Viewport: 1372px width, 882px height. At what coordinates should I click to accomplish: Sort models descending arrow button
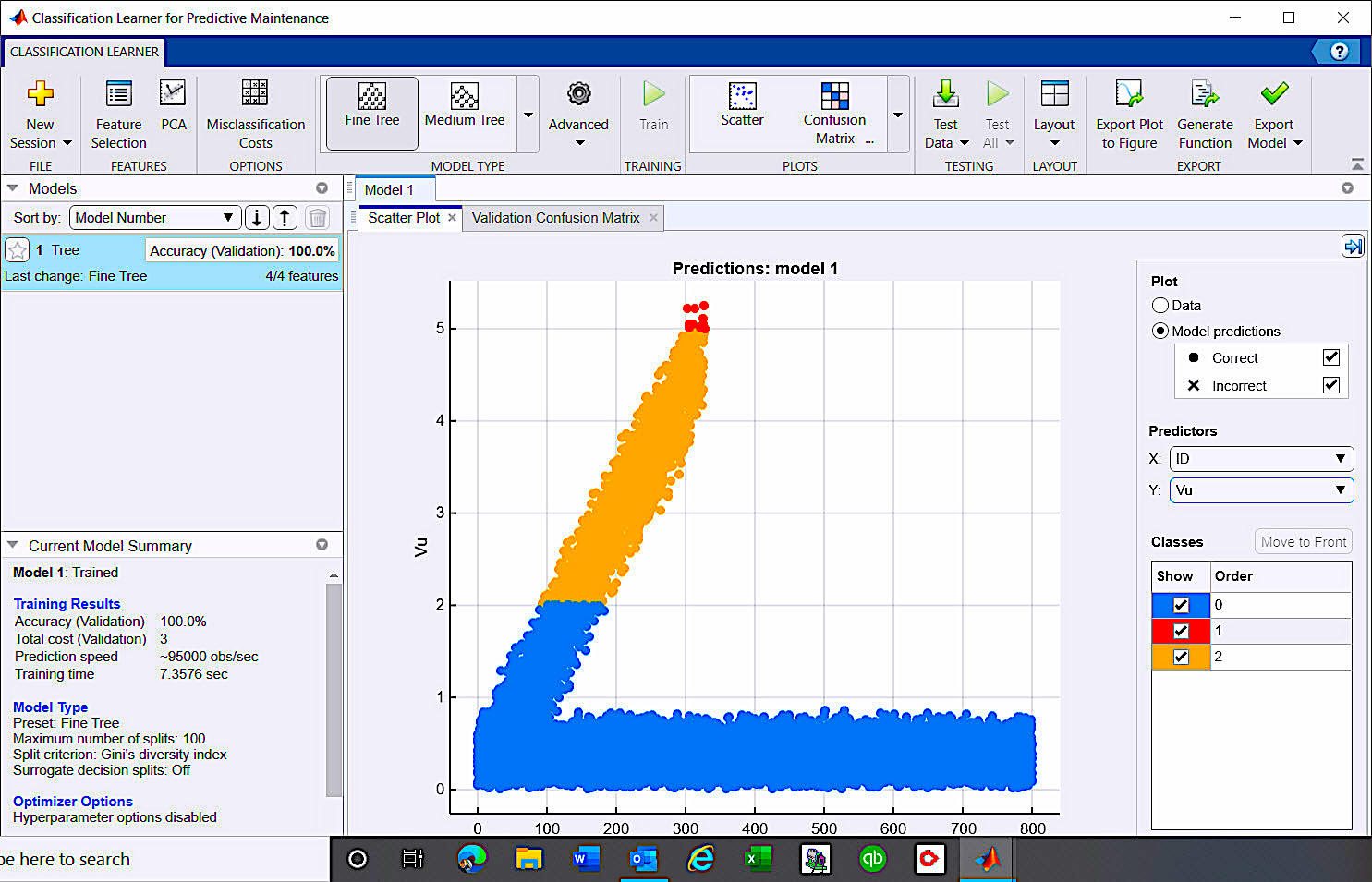click(x=257, y=218)
